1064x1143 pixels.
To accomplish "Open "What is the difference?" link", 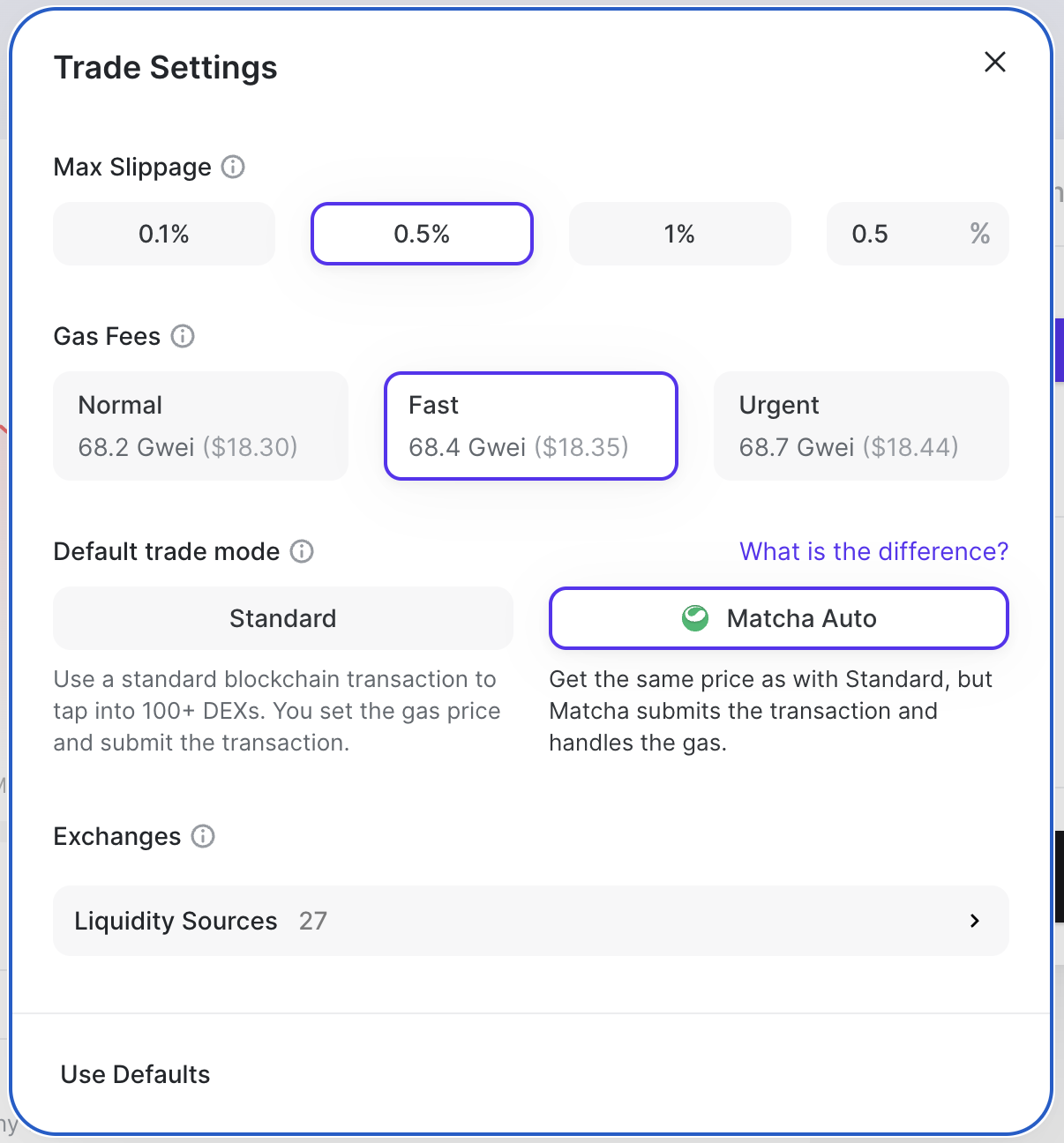I will (873, 551).
